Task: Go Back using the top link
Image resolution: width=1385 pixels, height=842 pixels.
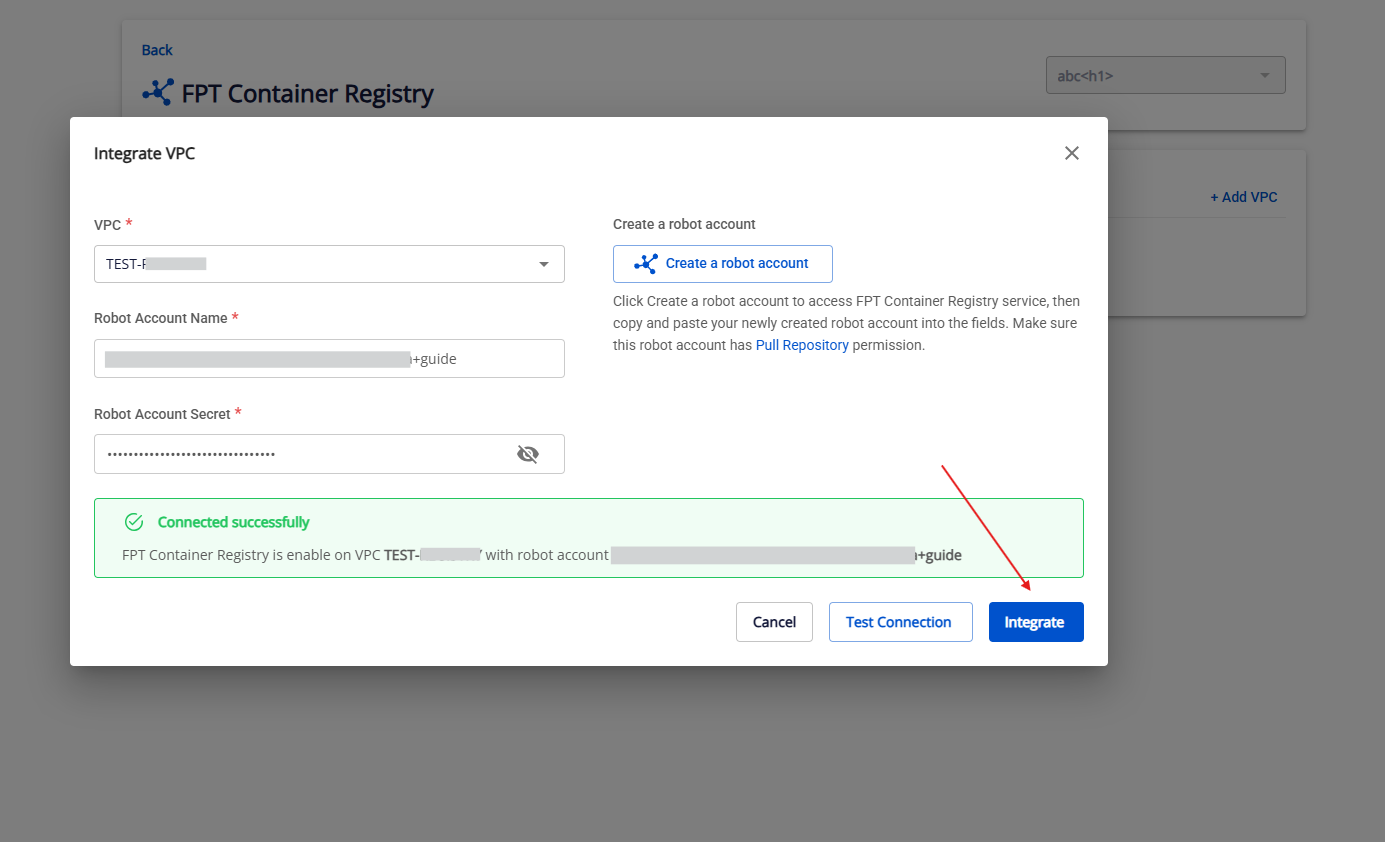Action: coord(157,50)
